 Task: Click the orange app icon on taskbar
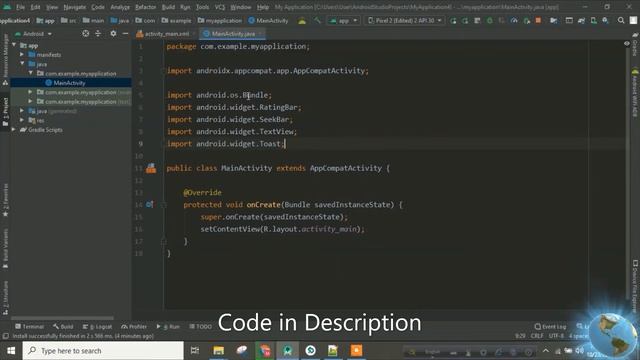tap(356, 351)
